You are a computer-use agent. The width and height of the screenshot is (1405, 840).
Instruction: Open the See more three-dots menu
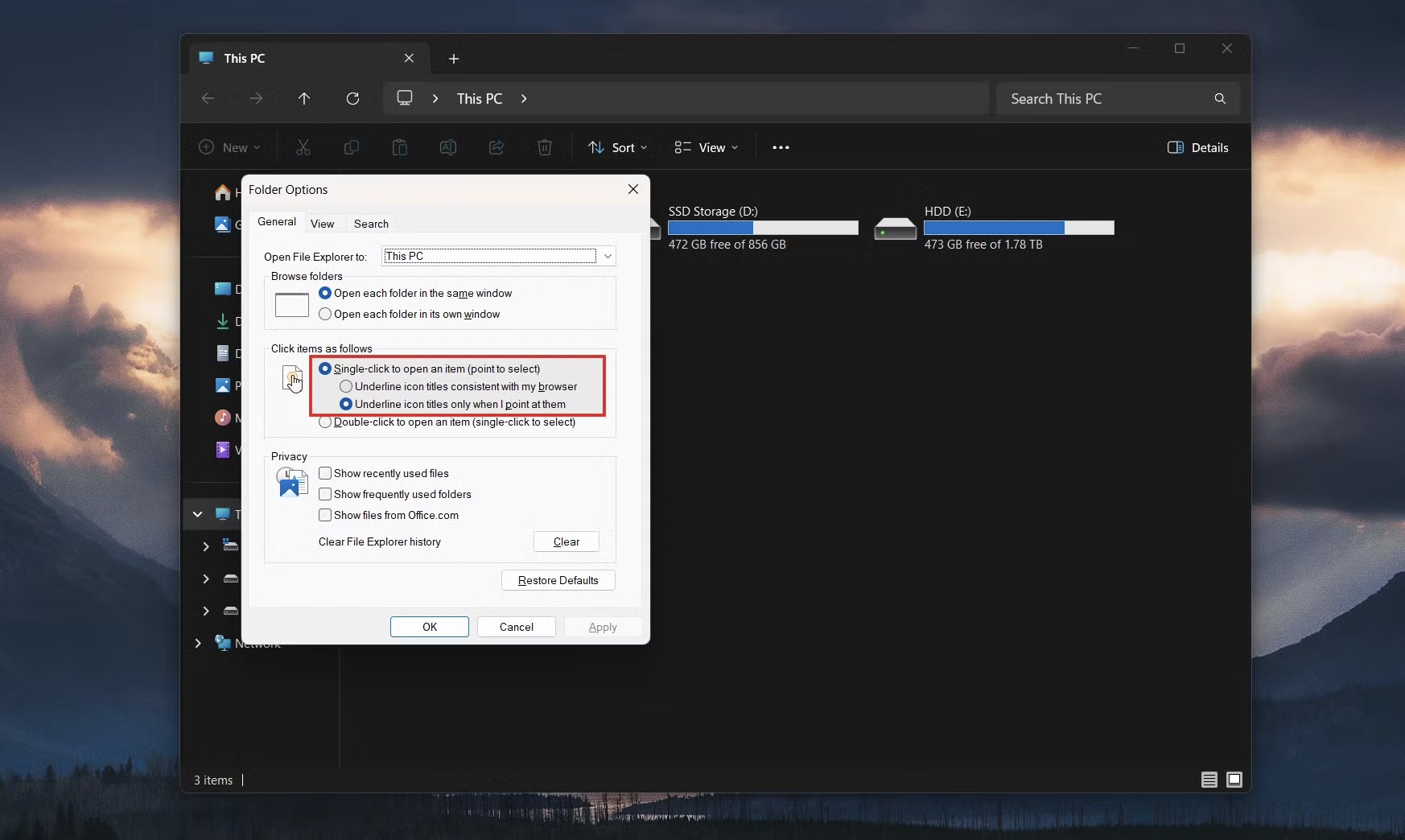[x=781, y=147]
